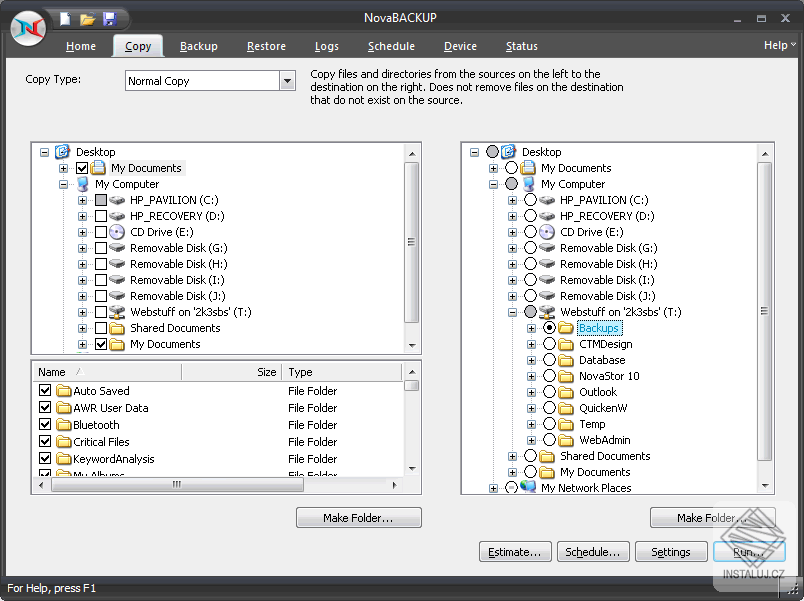Screen dimensions: 804x601
Task: Click the Save disk icon in title bar
Action: (109, 19)
